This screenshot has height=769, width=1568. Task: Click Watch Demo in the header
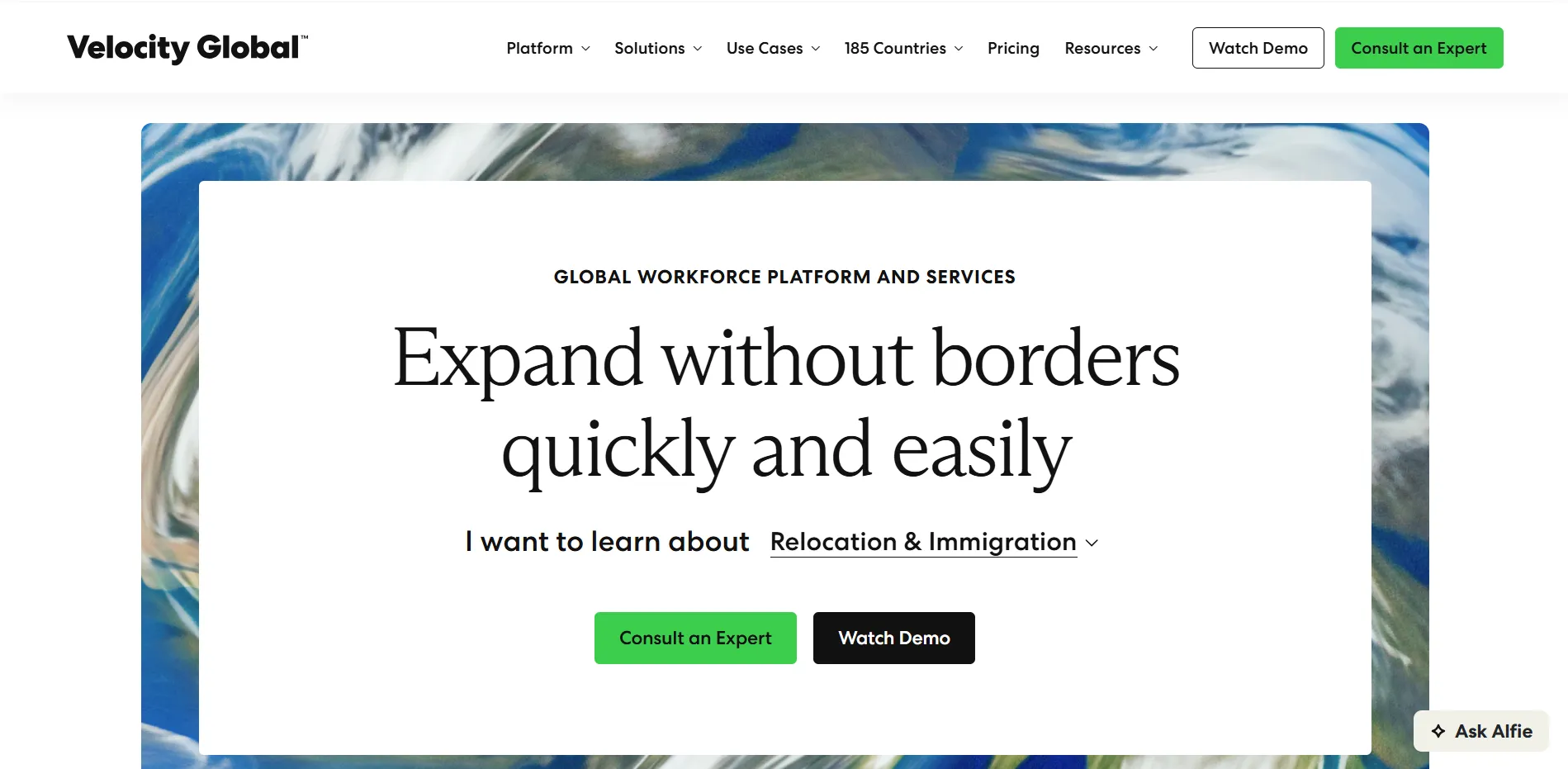click(x=1258, y=47)
